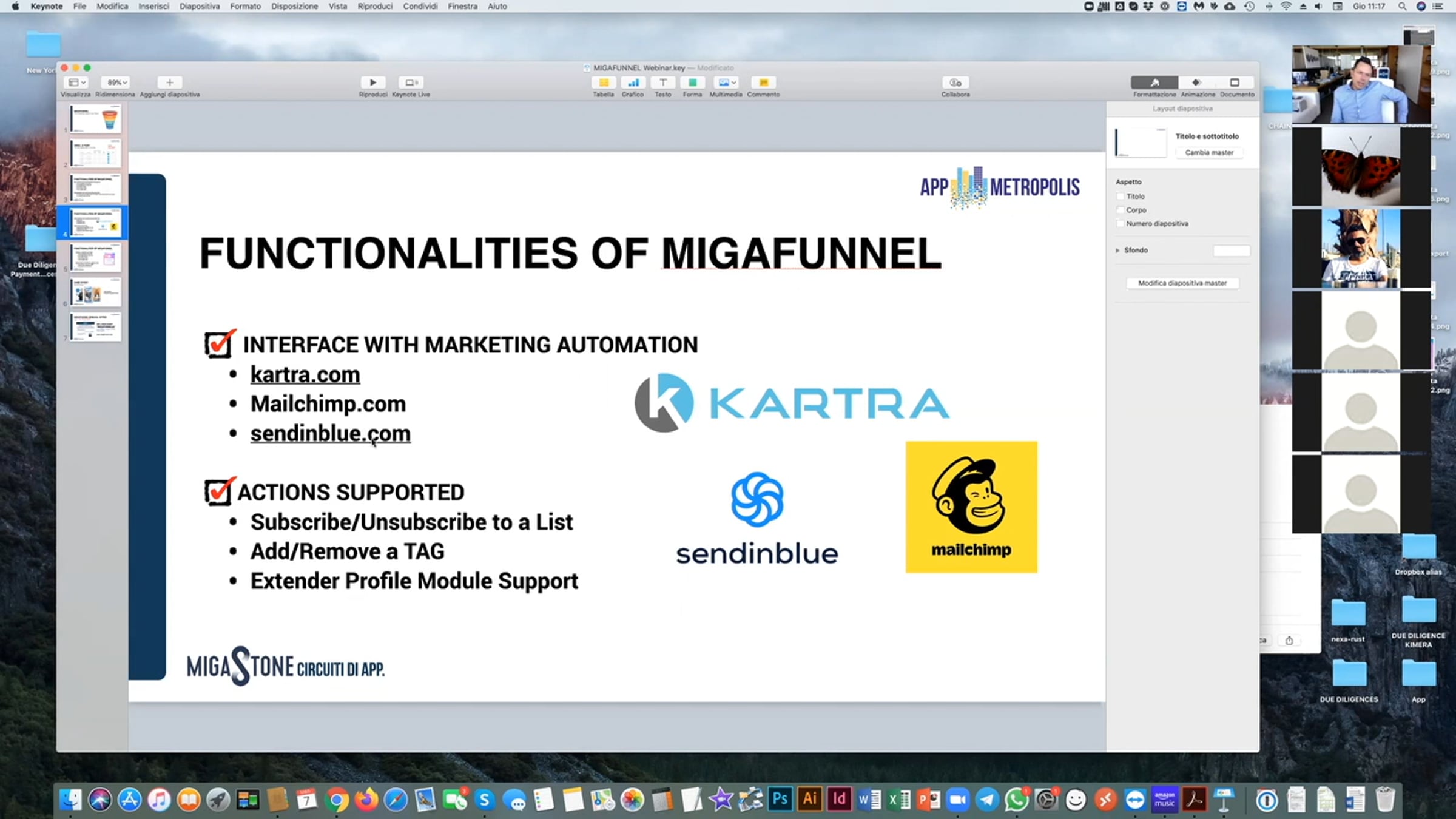Add a Commento note
Image resolution: width=1456 pixels, height=819 pixels.
click(763, 83)
